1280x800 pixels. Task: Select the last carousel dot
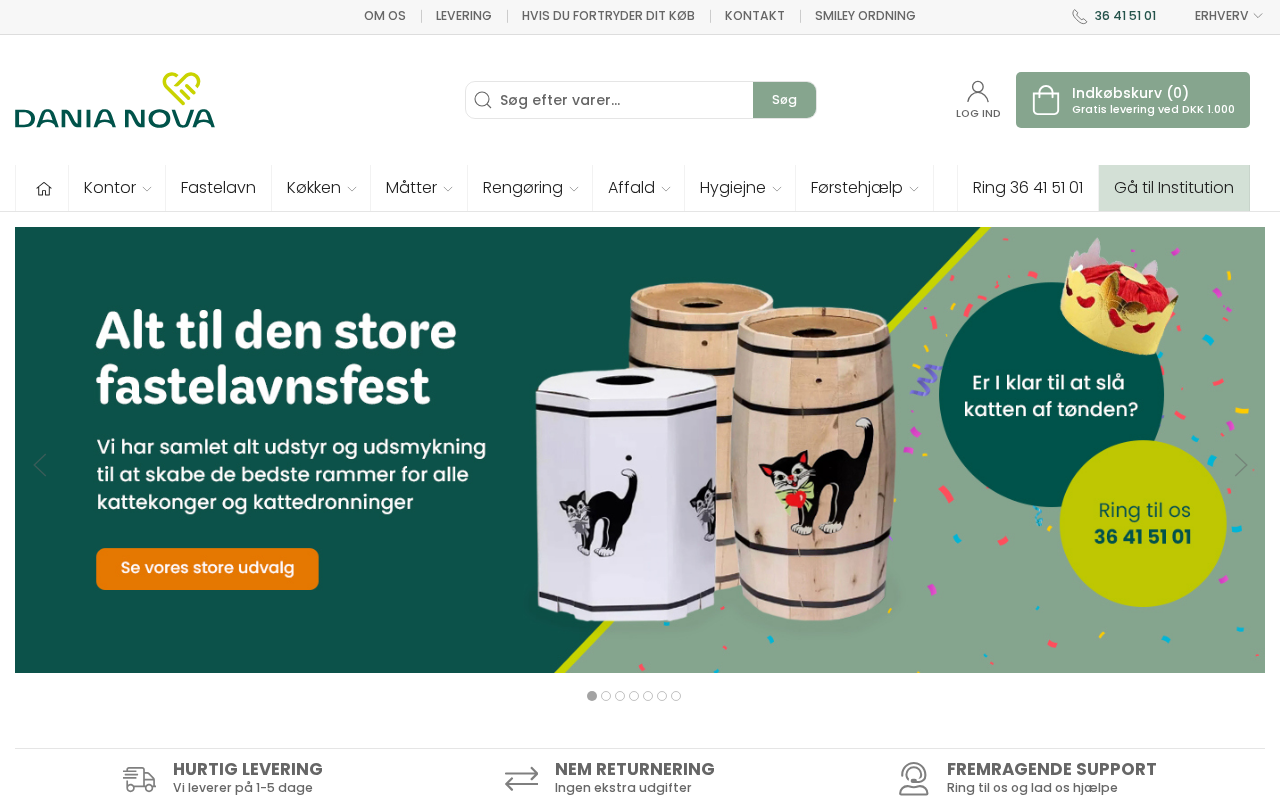click(x=676, y=696)
